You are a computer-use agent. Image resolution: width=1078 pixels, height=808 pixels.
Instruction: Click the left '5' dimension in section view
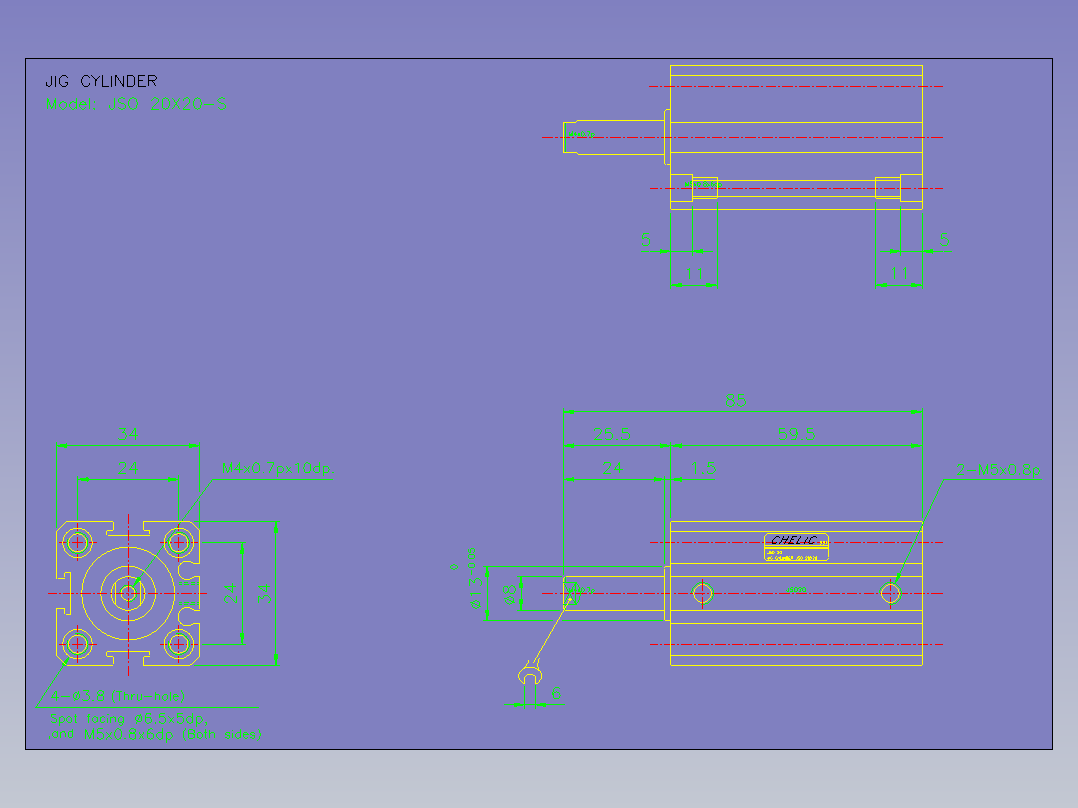(646, 239)
